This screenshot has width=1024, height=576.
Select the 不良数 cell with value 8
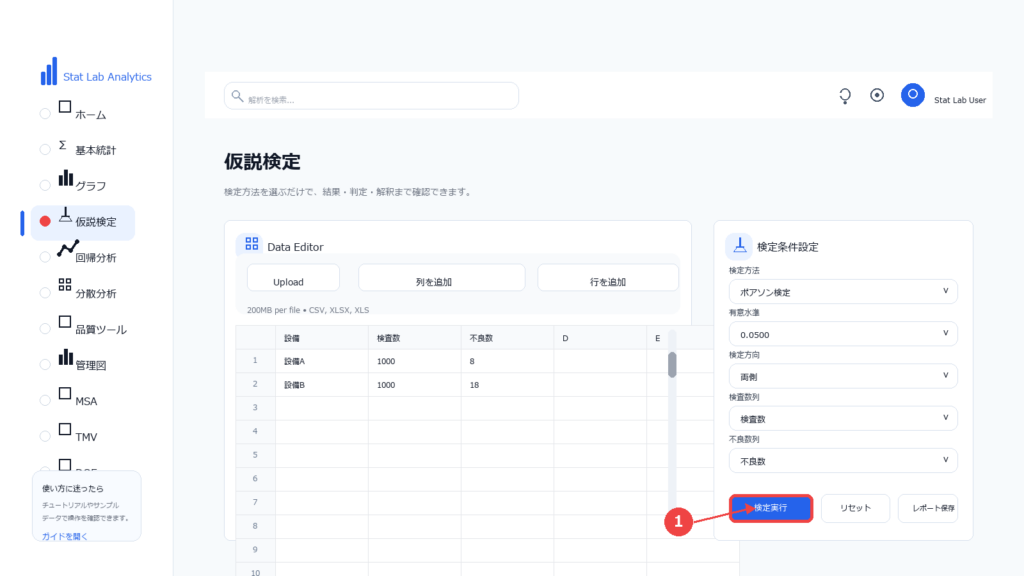(507, 361)
